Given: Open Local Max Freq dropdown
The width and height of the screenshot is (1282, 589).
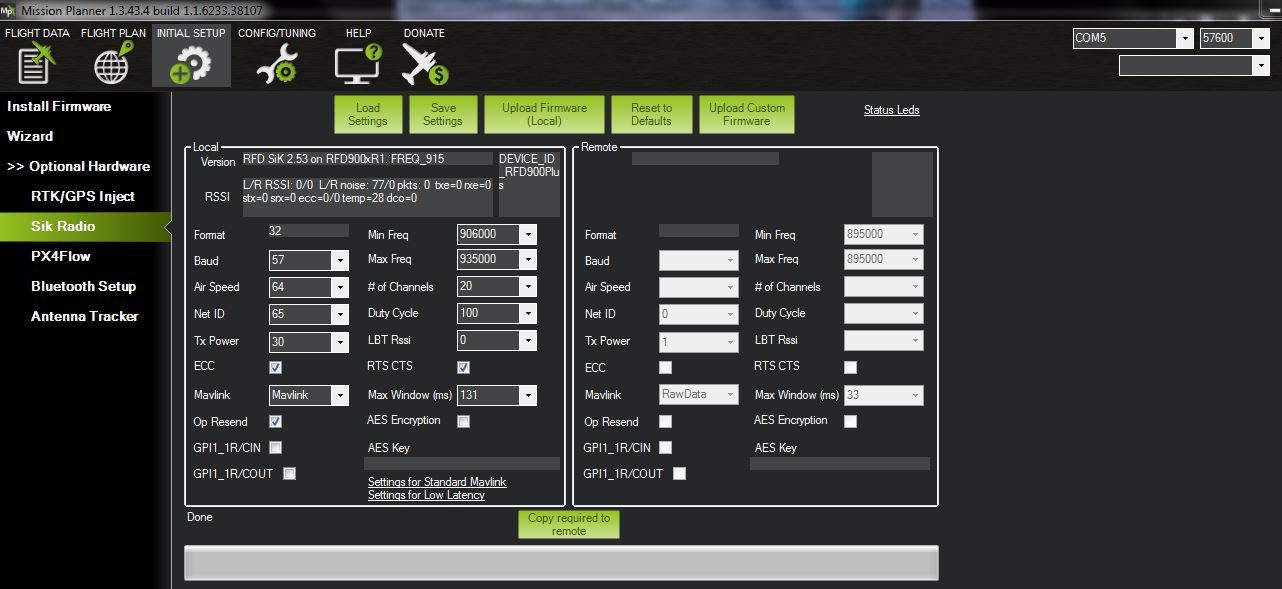Looking at the screenshot, I should tap(497, 260).
